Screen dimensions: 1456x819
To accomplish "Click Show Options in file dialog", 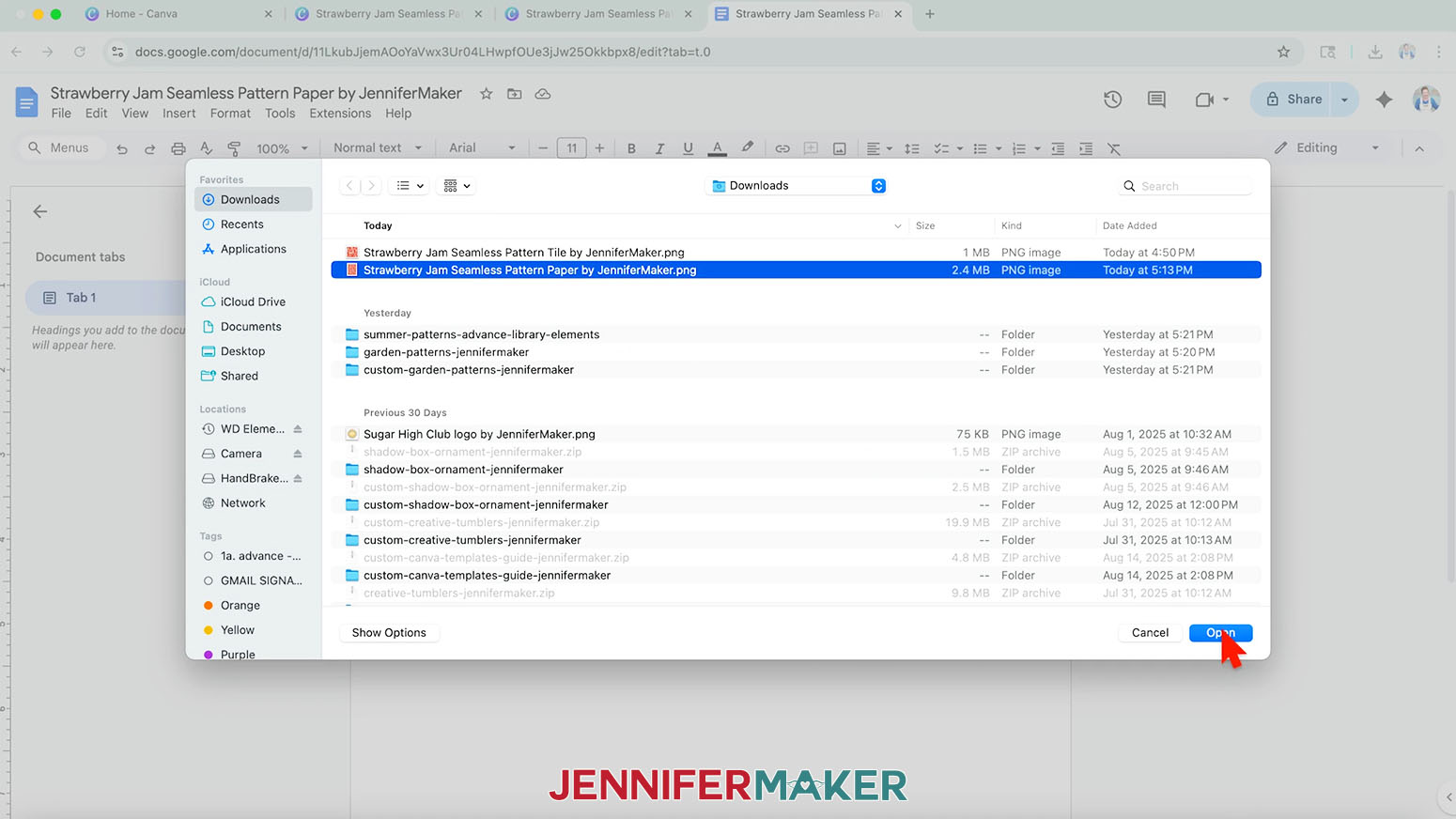I will (389, 633).
